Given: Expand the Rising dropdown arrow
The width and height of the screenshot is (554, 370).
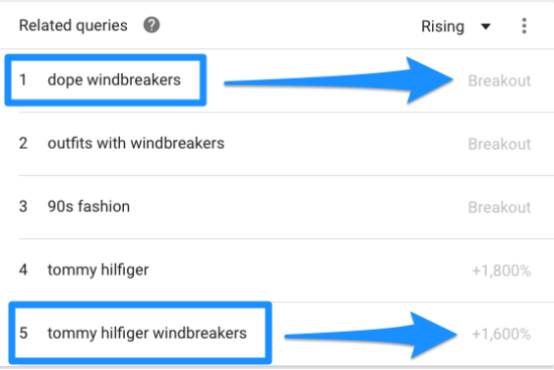Looking at the screenshot, I should [486, 26].
